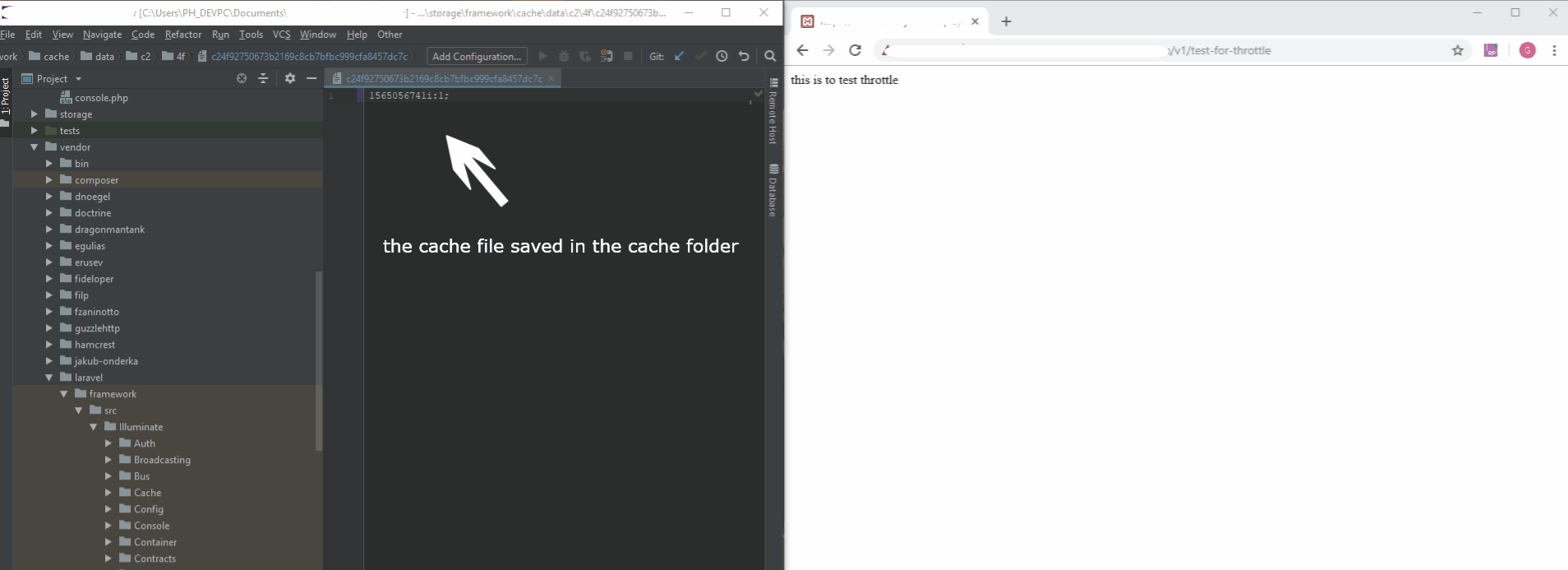Collapse the Illuminate folder
This screenshot has height=570, width=1568.
coord(94,427)
